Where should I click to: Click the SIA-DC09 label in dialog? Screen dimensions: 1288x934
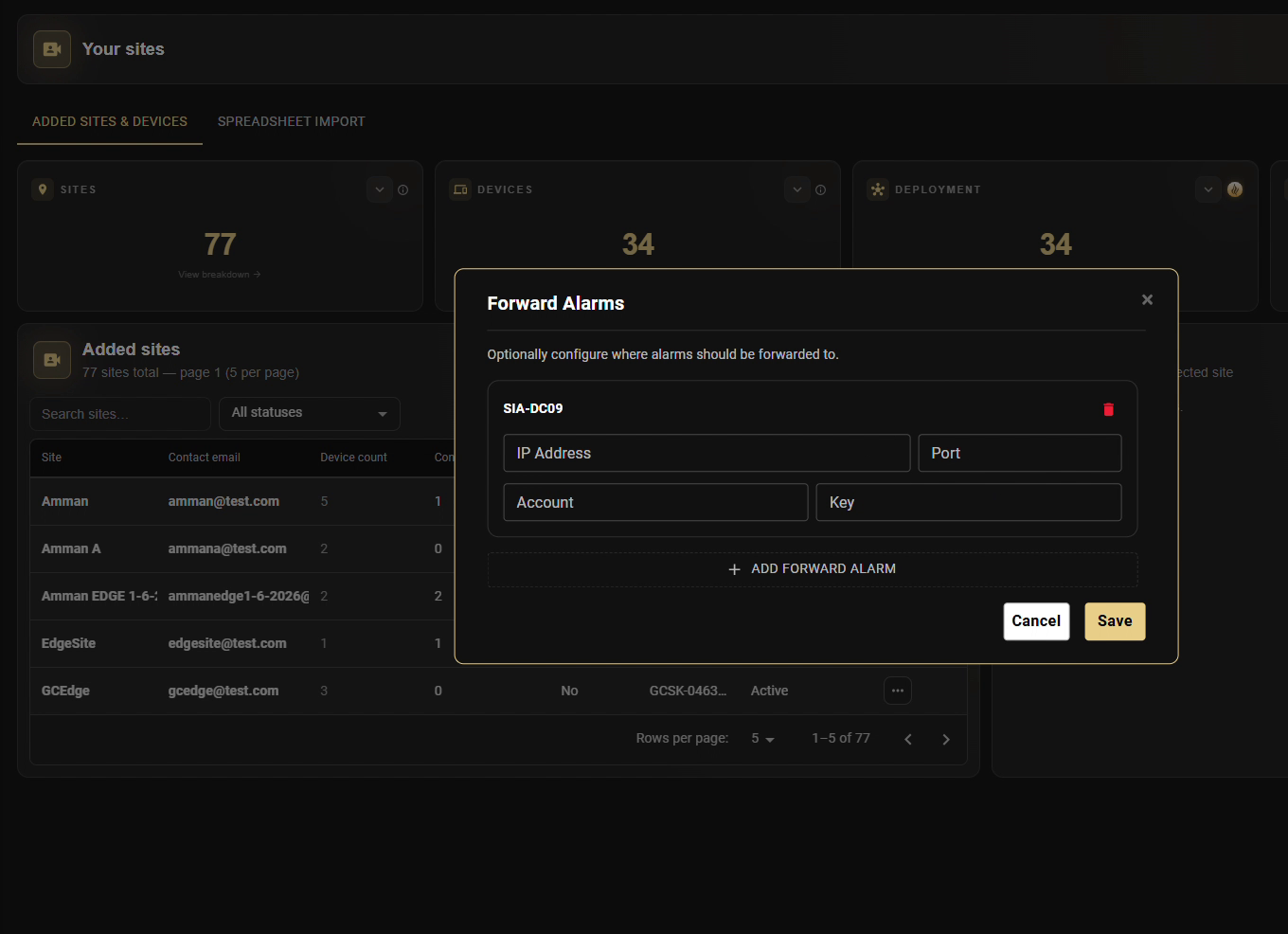[533, 408]
